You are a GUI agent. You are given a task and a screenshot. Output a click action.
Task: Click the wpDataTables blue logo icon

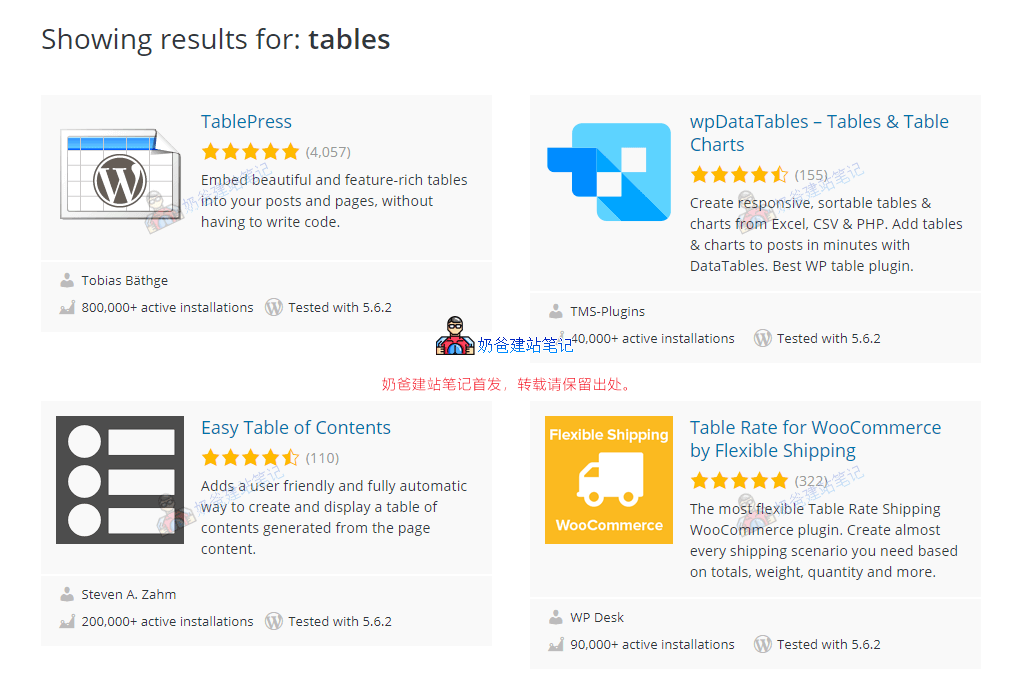609,171
